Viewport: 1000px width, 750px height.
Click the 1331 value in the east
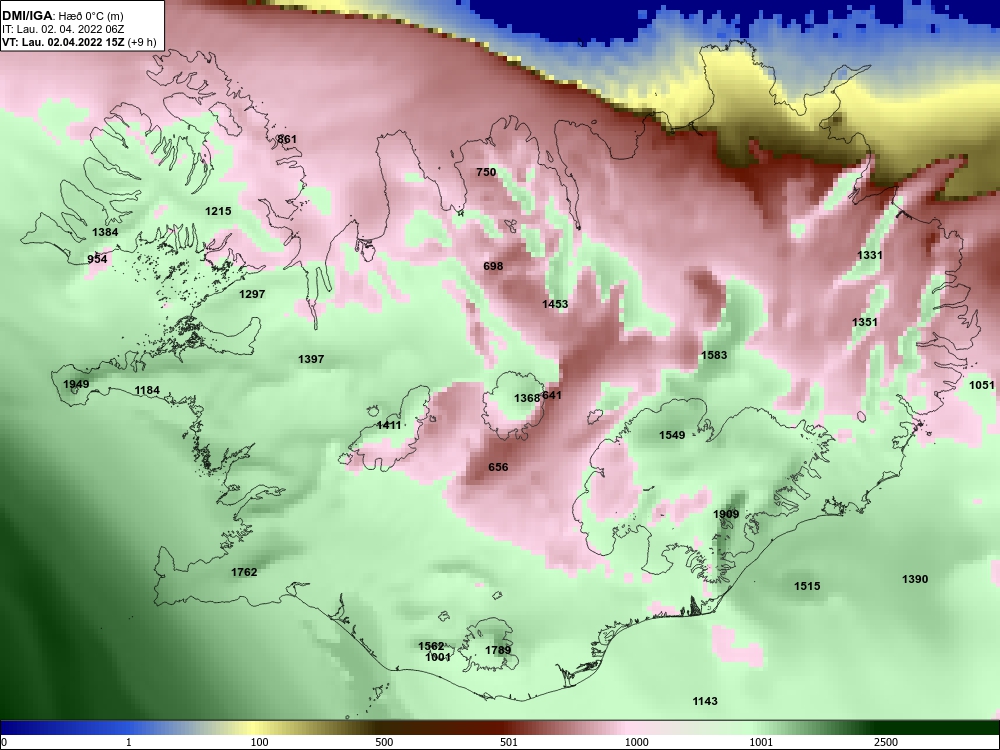(x=869, y=255)
